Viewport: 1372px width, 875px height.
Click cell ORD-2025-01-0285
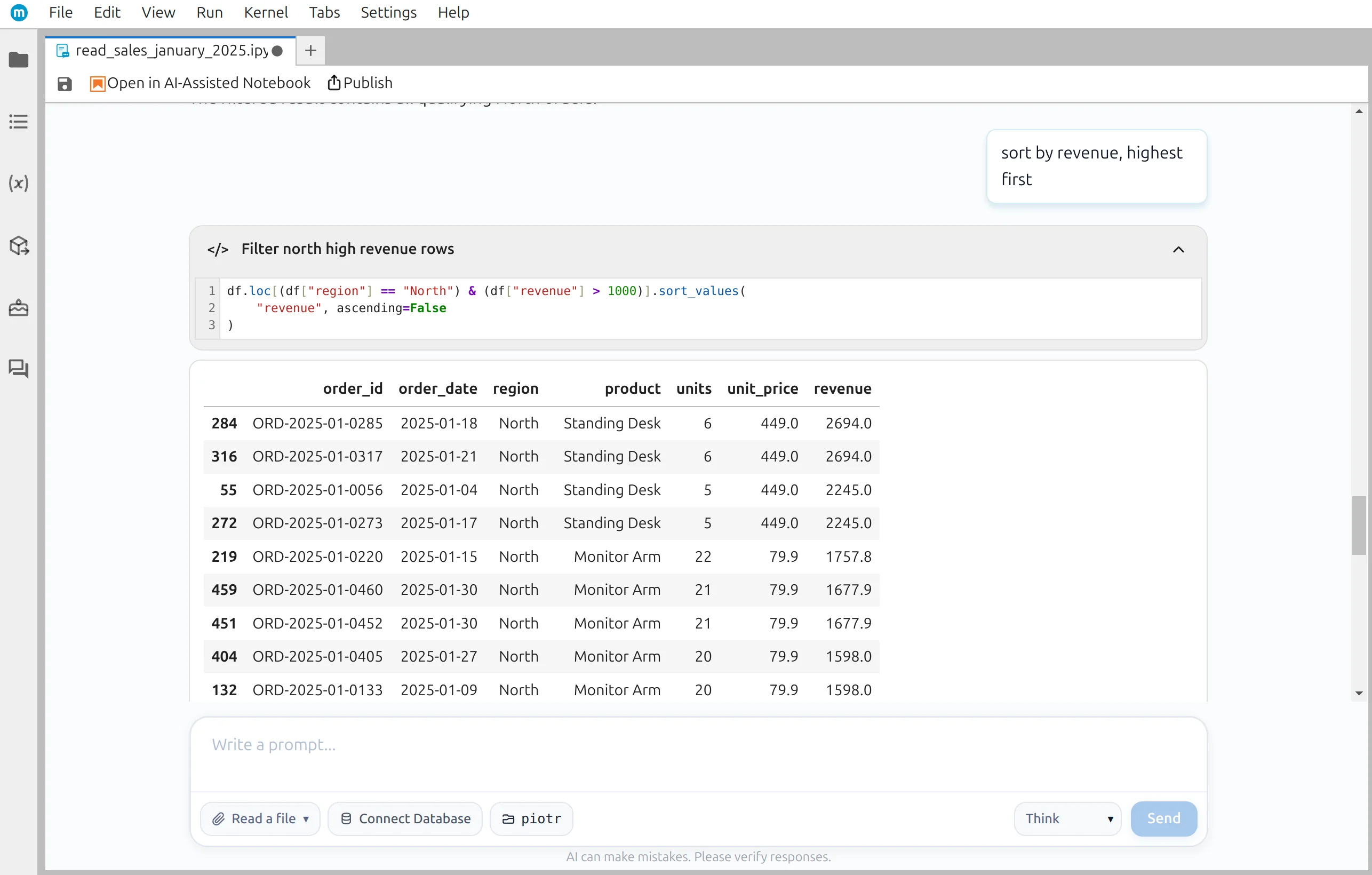(x=317, y=423)
